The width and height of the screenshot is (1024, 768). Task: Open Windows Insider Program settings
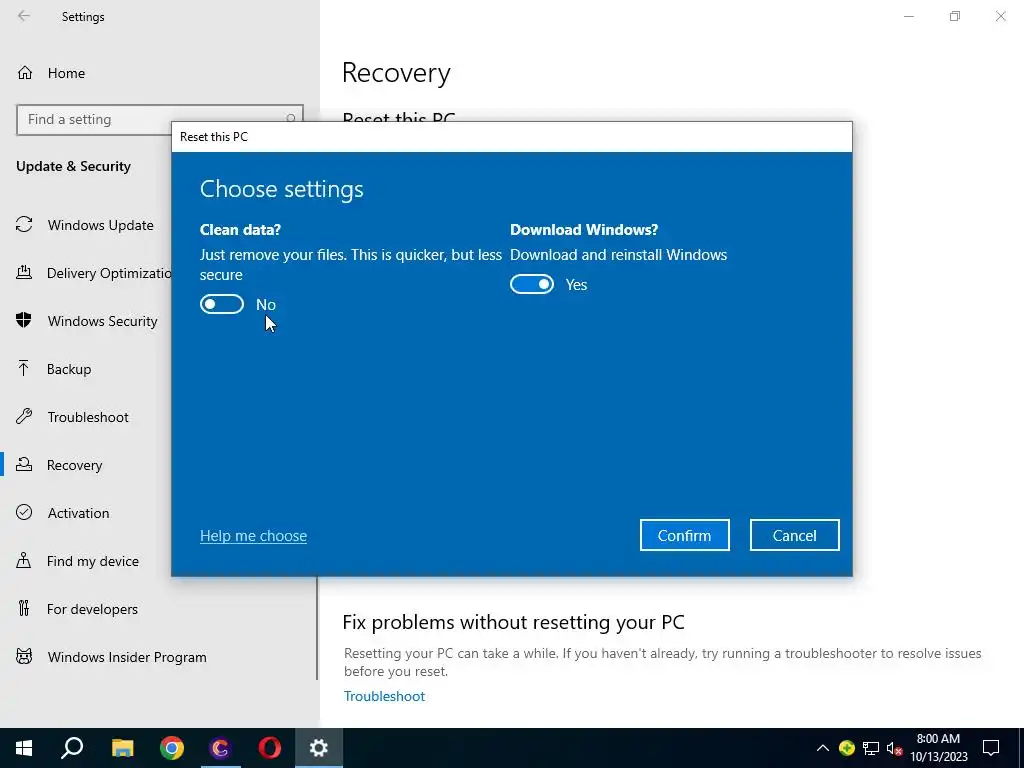[127, 657]
